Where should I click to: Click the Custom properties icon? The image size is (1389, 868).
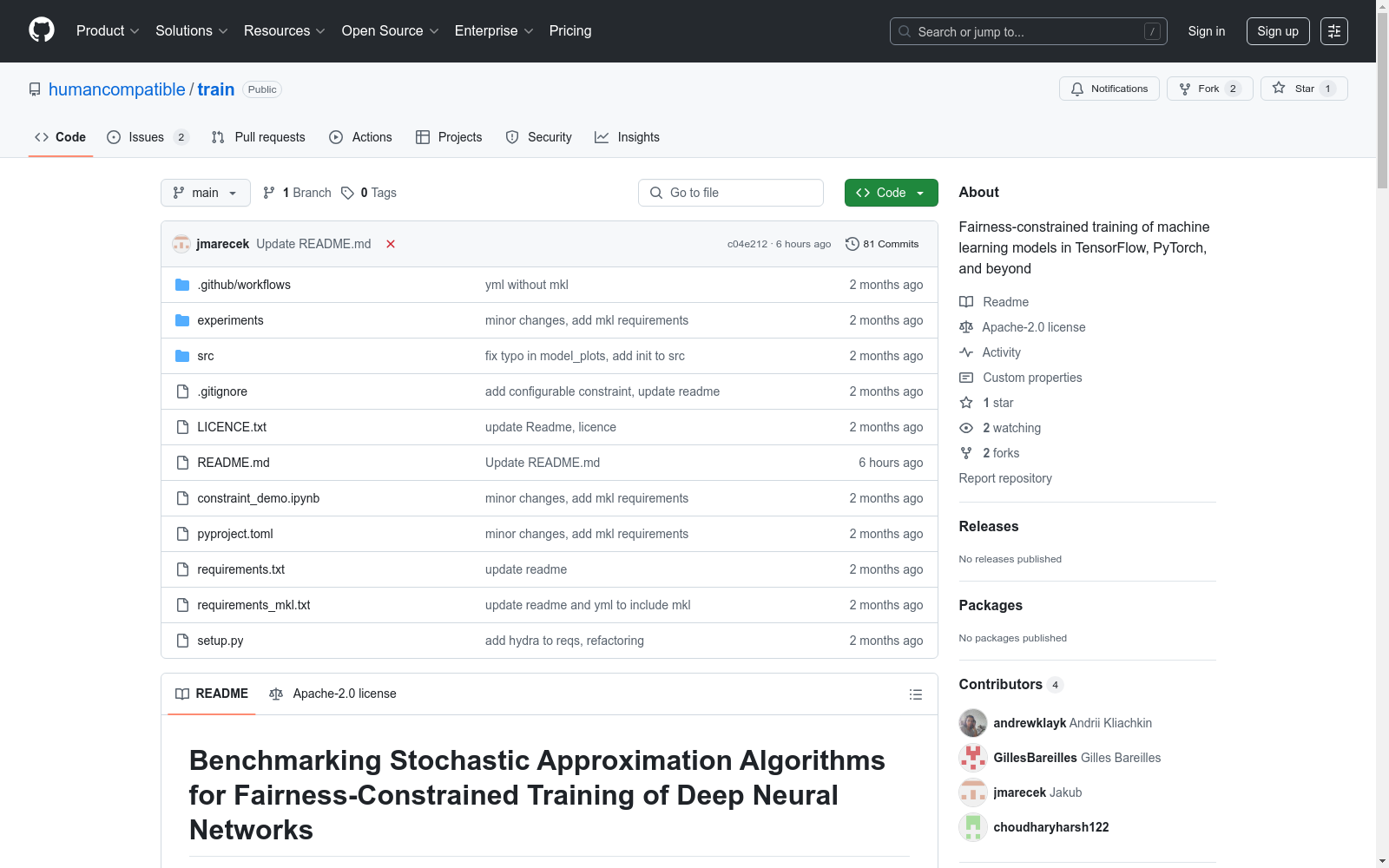tap(966, 378)
